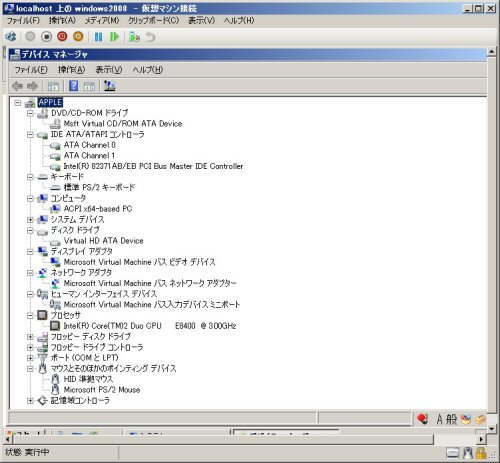Select Msft Virtual CD/ROM ATA Device
The width and height of the screenshot is (500, 463).
pyautogui.click(x=123, y=124)
